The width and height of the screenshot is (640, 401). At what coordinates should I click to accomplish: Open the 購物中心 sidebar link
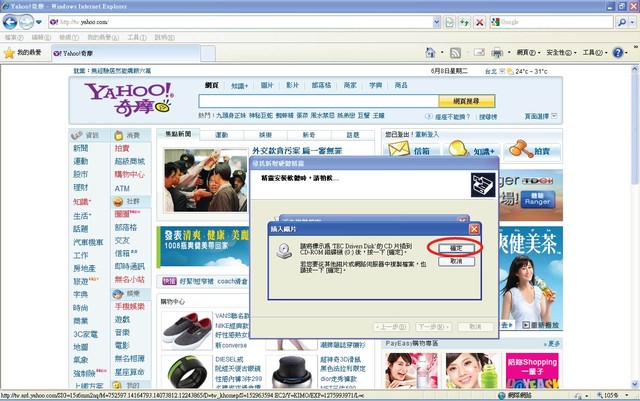[129, 174]
